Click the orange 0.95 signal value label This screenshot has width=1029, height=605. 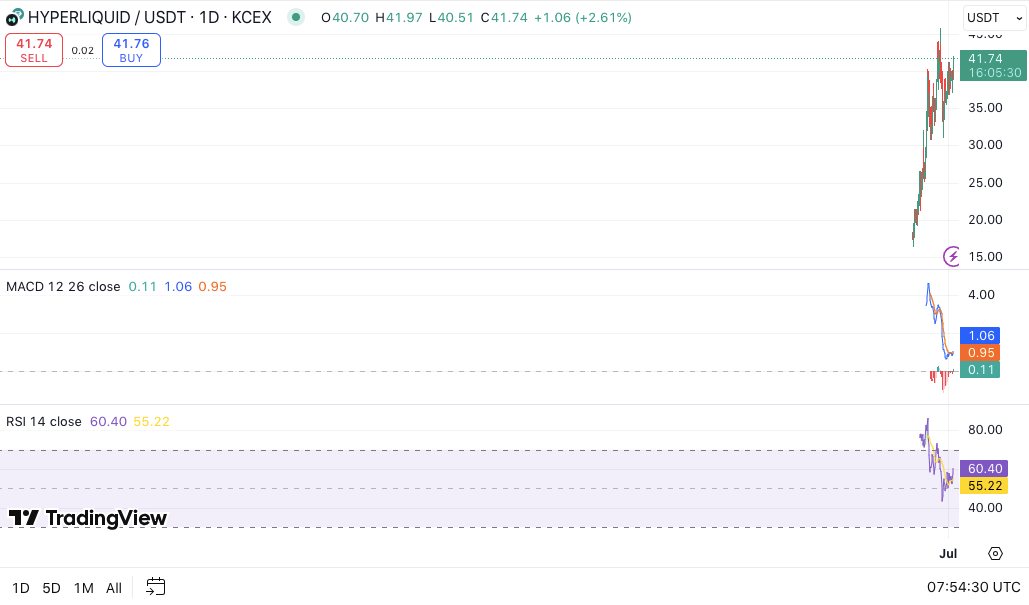[x=980, y=352]
